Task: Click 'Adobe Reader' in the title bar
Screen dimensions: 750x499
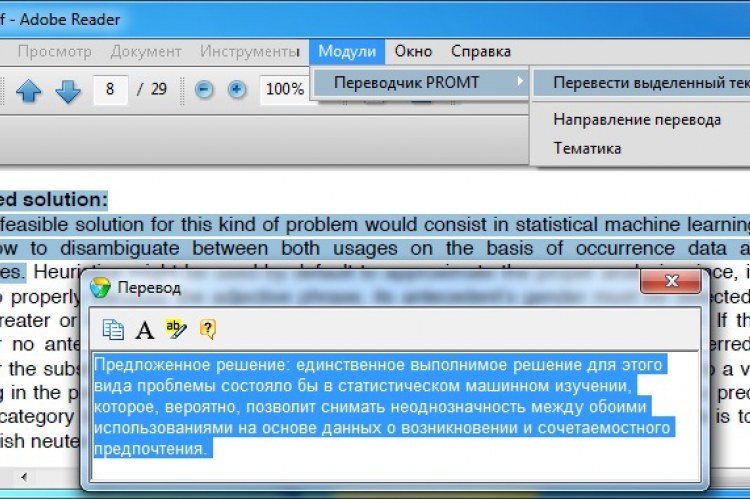Action: (70, 20)
